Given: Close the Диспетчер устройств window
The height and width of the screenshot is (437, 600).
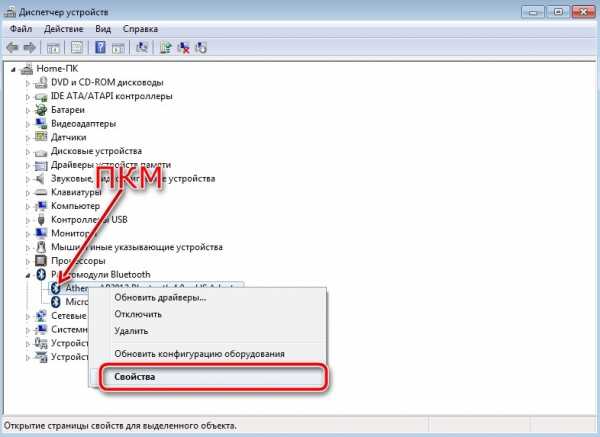Looking at the screenshot, I should tap(584, 12).
